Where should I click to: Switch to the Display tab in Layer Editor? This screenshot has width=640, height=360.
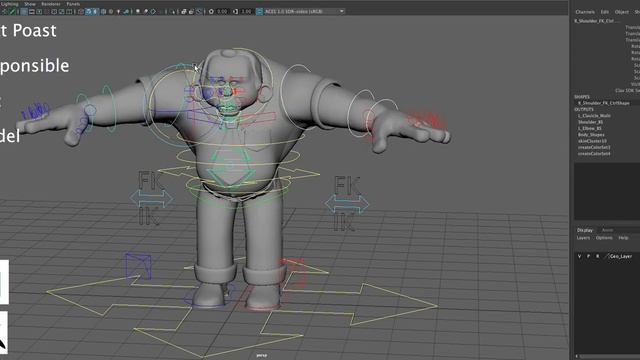coord(584,230)
